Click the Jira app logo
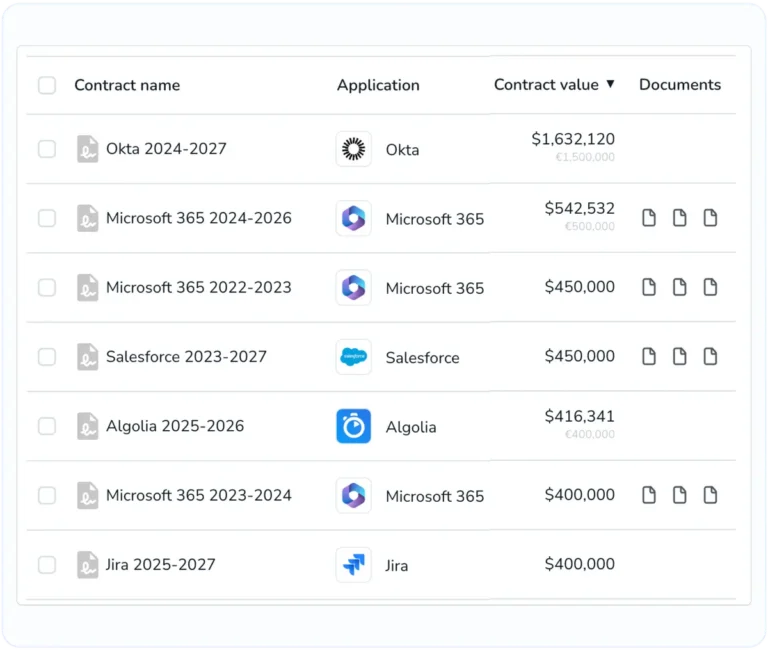The image size is (768, 651). 354,565
